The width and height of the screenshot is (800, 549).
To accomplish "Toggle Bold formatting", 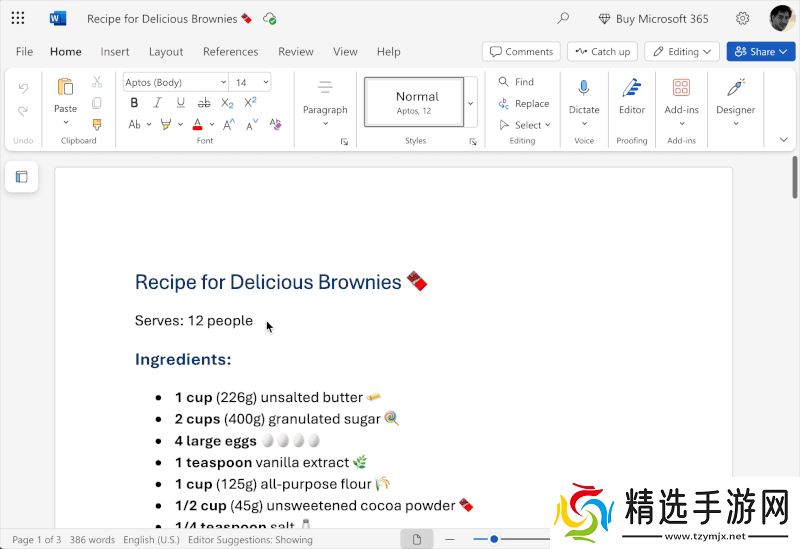I will point(134,103).
